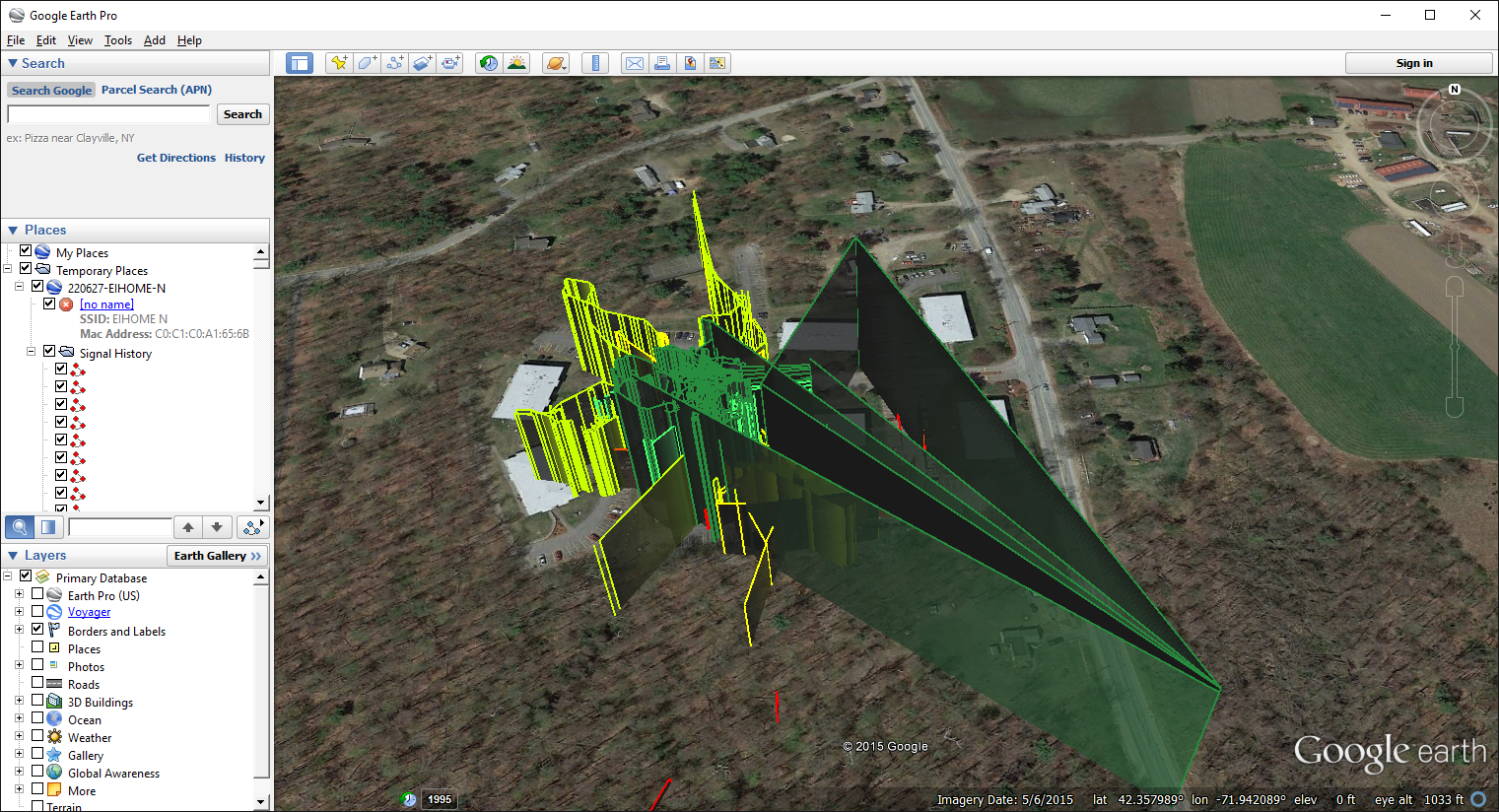
Task: Enable the Roads layer checkbox
Action: tap(37, 683)
